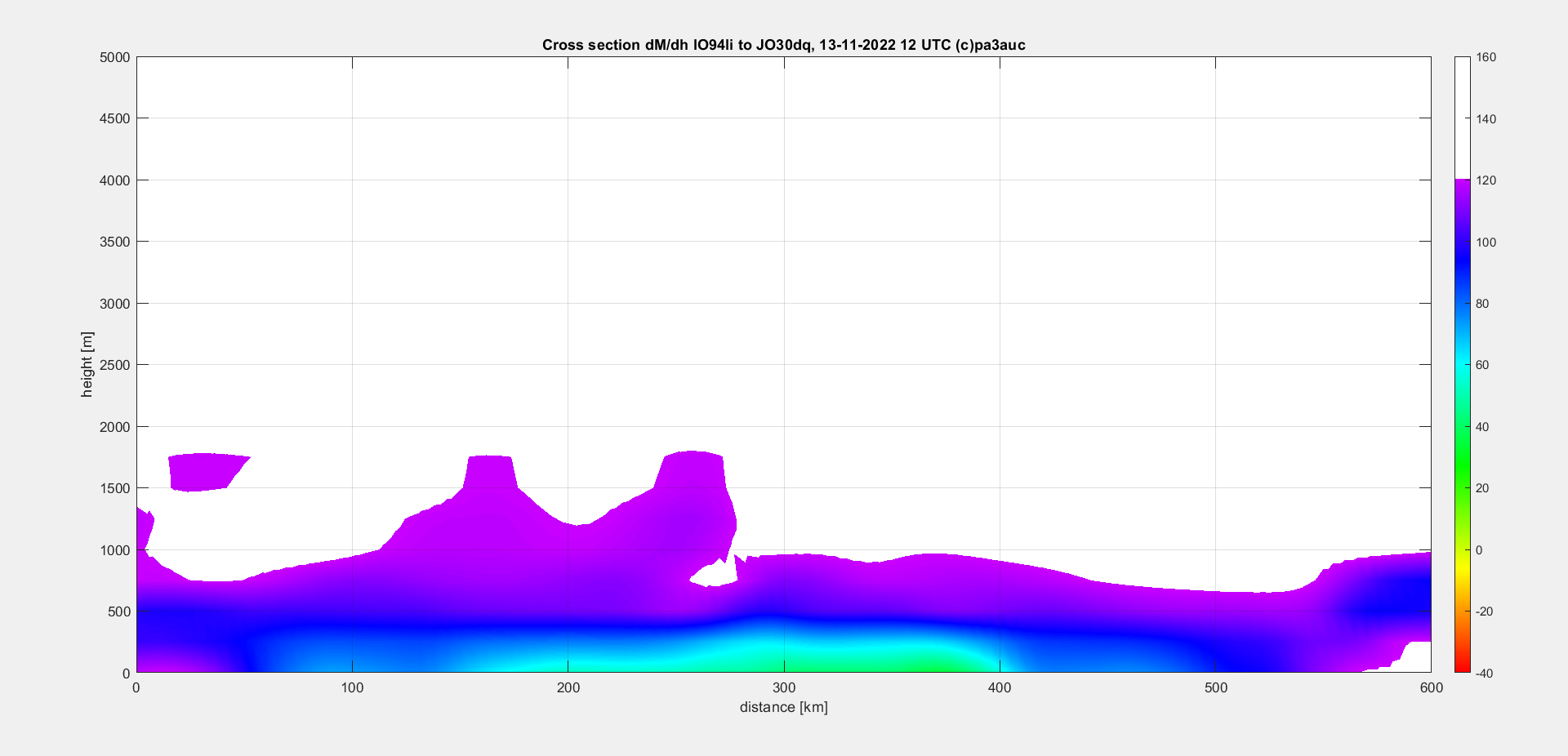Image resolution: width=1568 pixels, height=756 pixels.
Task: Click the y-axis tick label 5000
Action: 114,57
